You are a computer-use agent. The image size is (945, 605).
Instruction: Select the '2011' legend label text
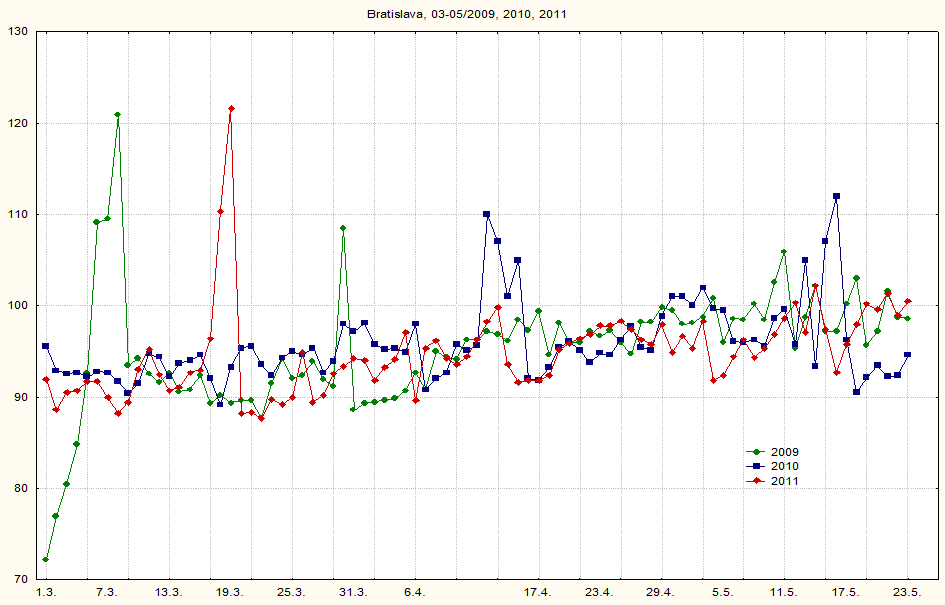coord(785,481)
